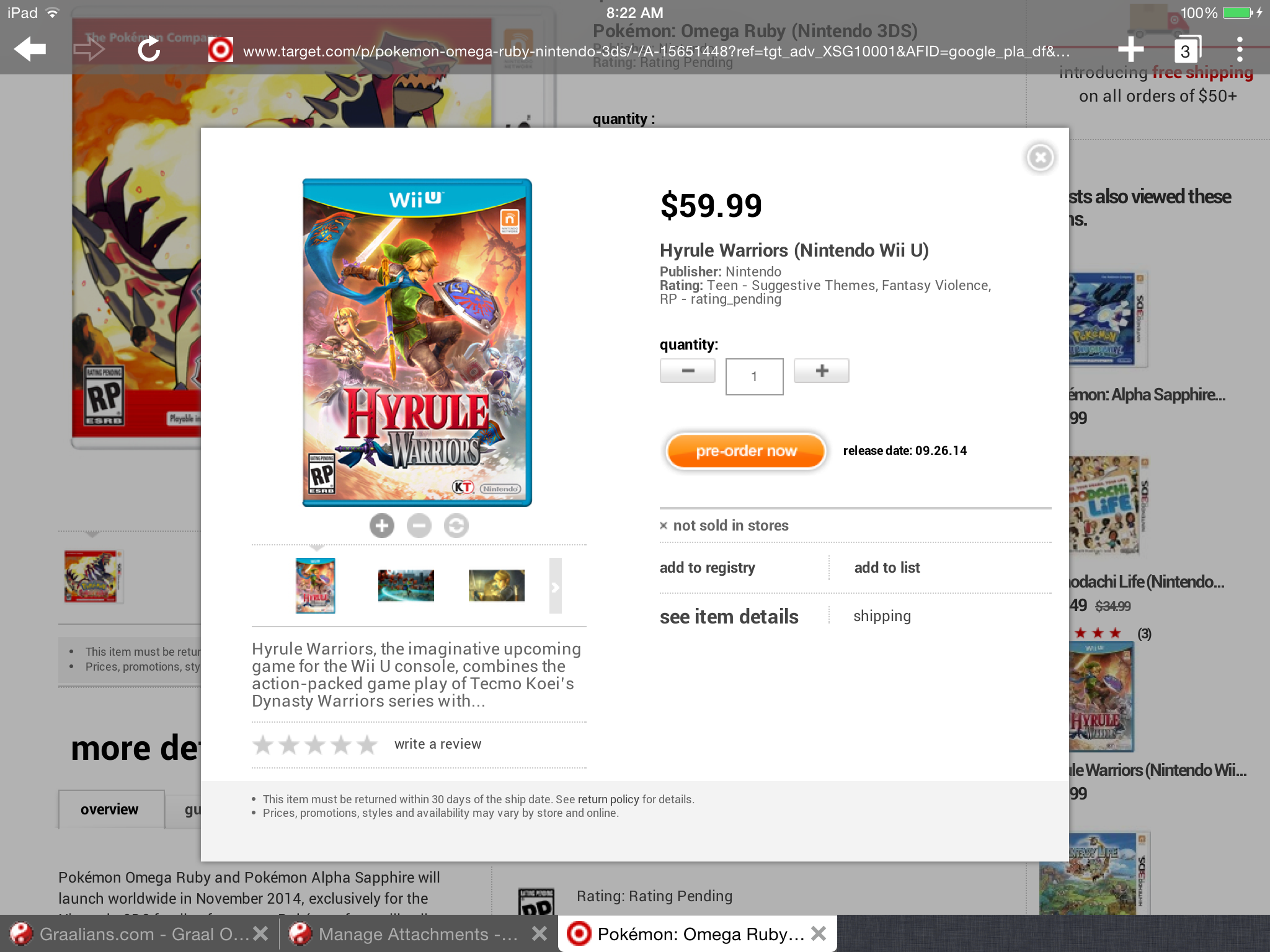The height and width of the screenshot is (952, 1270).
Task: Click the pre-order now button
Action: pos(746,451)
